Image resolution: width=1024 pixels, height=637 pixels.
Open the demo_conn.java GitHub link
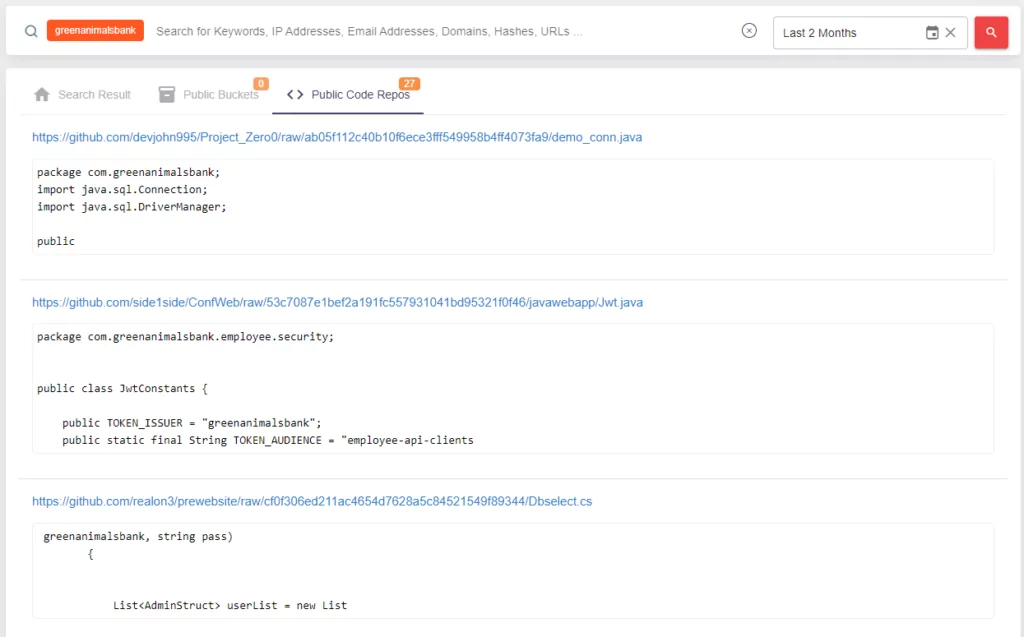[337, 137]
